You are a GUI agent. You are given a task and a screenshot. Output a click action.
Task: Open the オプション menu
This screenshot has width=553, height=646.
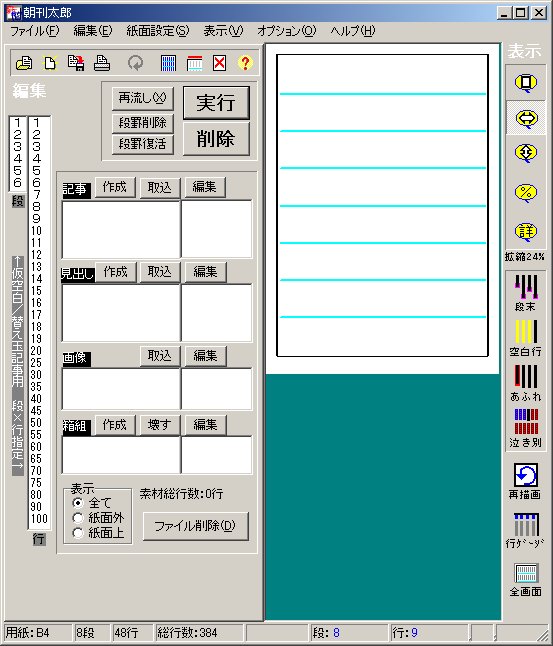[286, 31]
